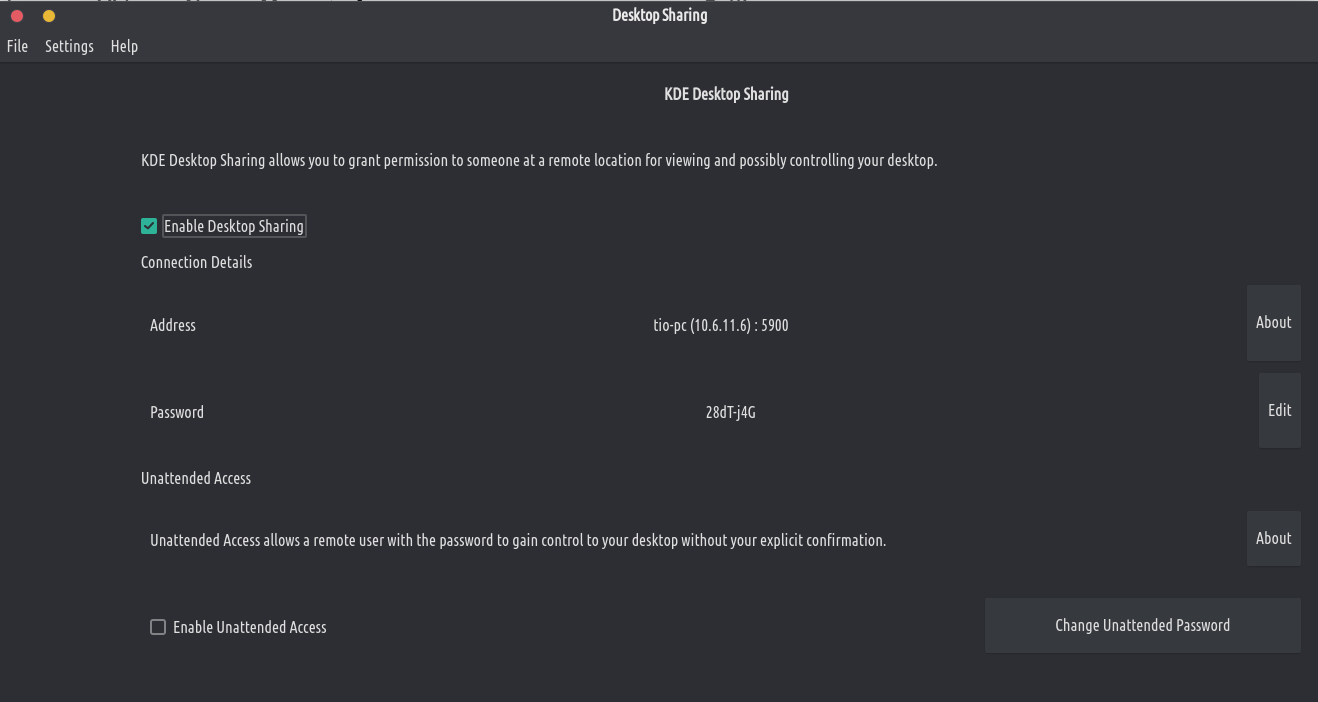Viewport: 1318px width, 702px height.
Task: Click the Password field label
Action: (x=176, y=412)
